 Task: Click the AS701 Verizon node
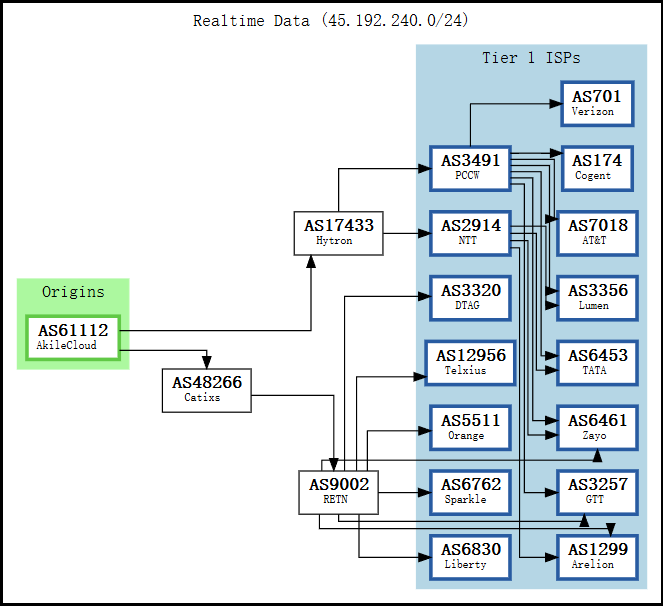596,103
